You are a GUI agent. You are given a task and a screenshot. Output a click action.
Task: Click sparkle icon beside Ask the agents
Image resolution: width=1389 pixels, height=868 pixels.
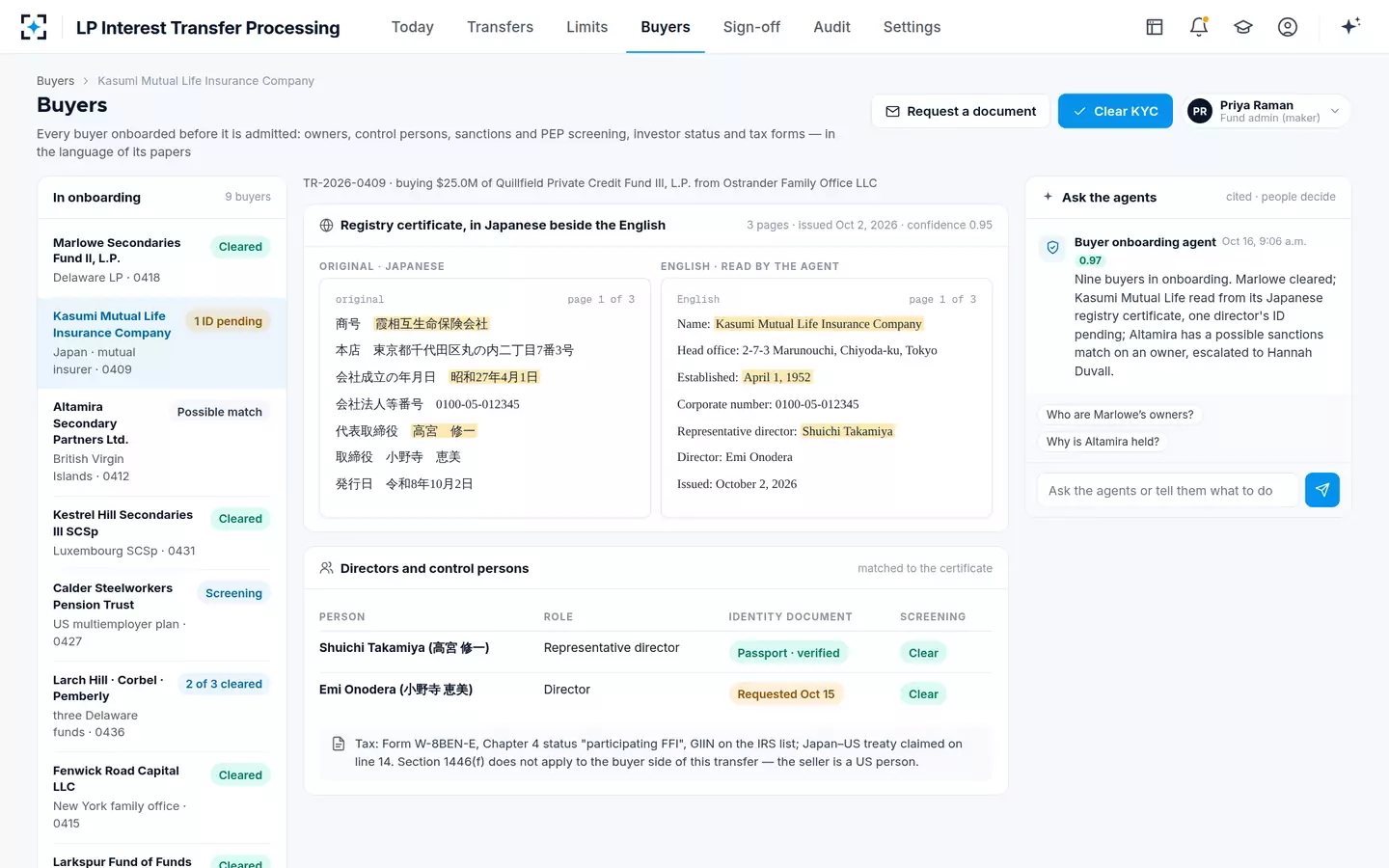[1049, 197]
